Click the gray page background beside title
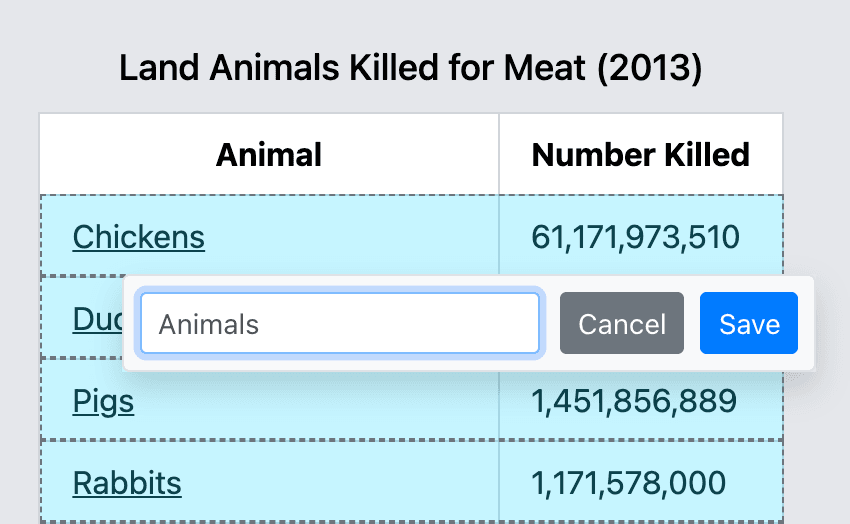Screen dimensions: 850x524 790,69
